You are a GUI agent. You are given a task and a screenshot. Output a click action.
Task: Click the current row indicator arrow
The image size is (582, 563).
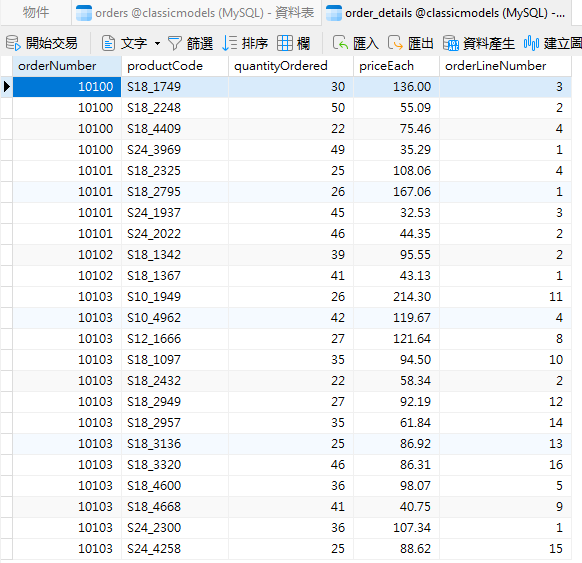(7, 87)
